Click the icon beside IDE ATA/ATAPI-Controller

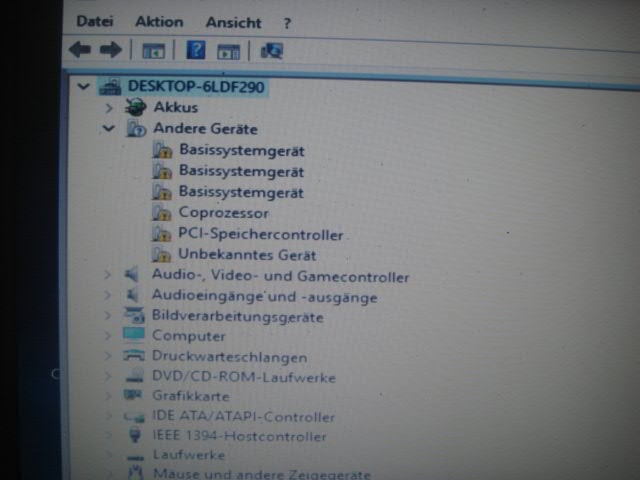tap(134, 416)
